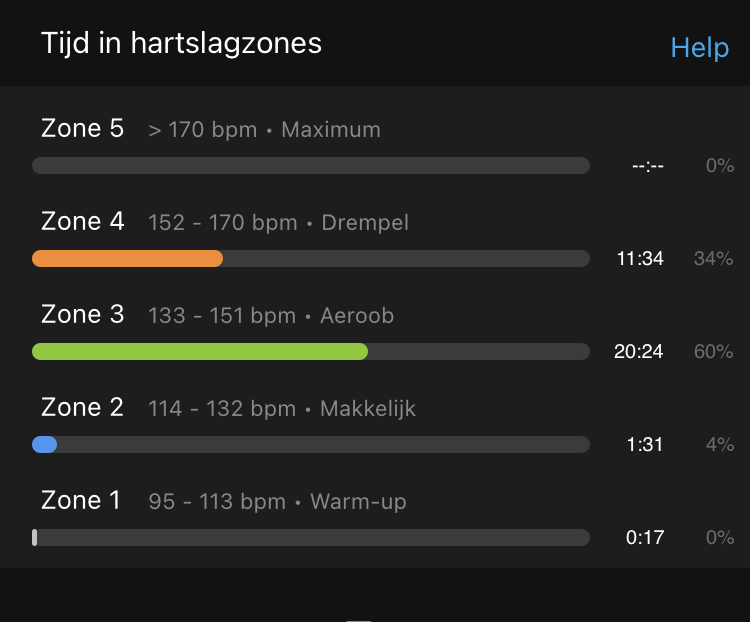Click the 152 - 170 bpm Drempel description
750x622 pixels.
click(x=278, y=222)
